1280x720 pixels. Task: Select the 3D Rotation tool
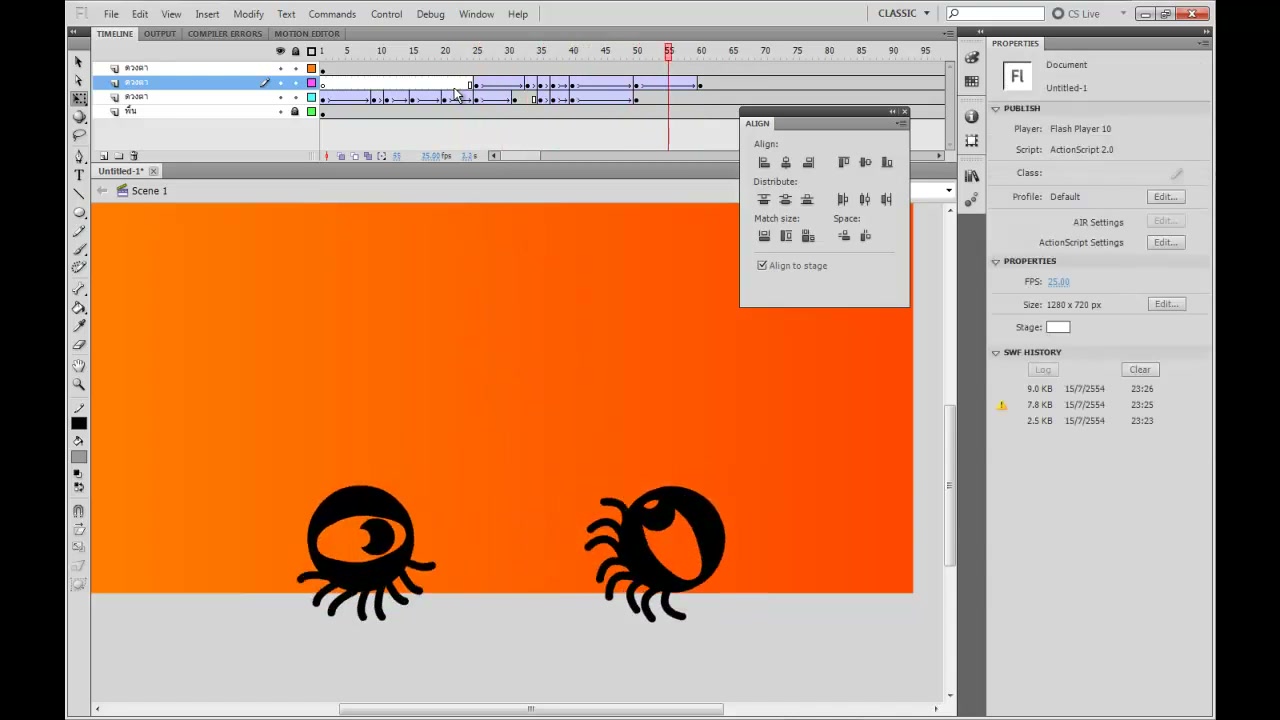[x=79, y=116]
